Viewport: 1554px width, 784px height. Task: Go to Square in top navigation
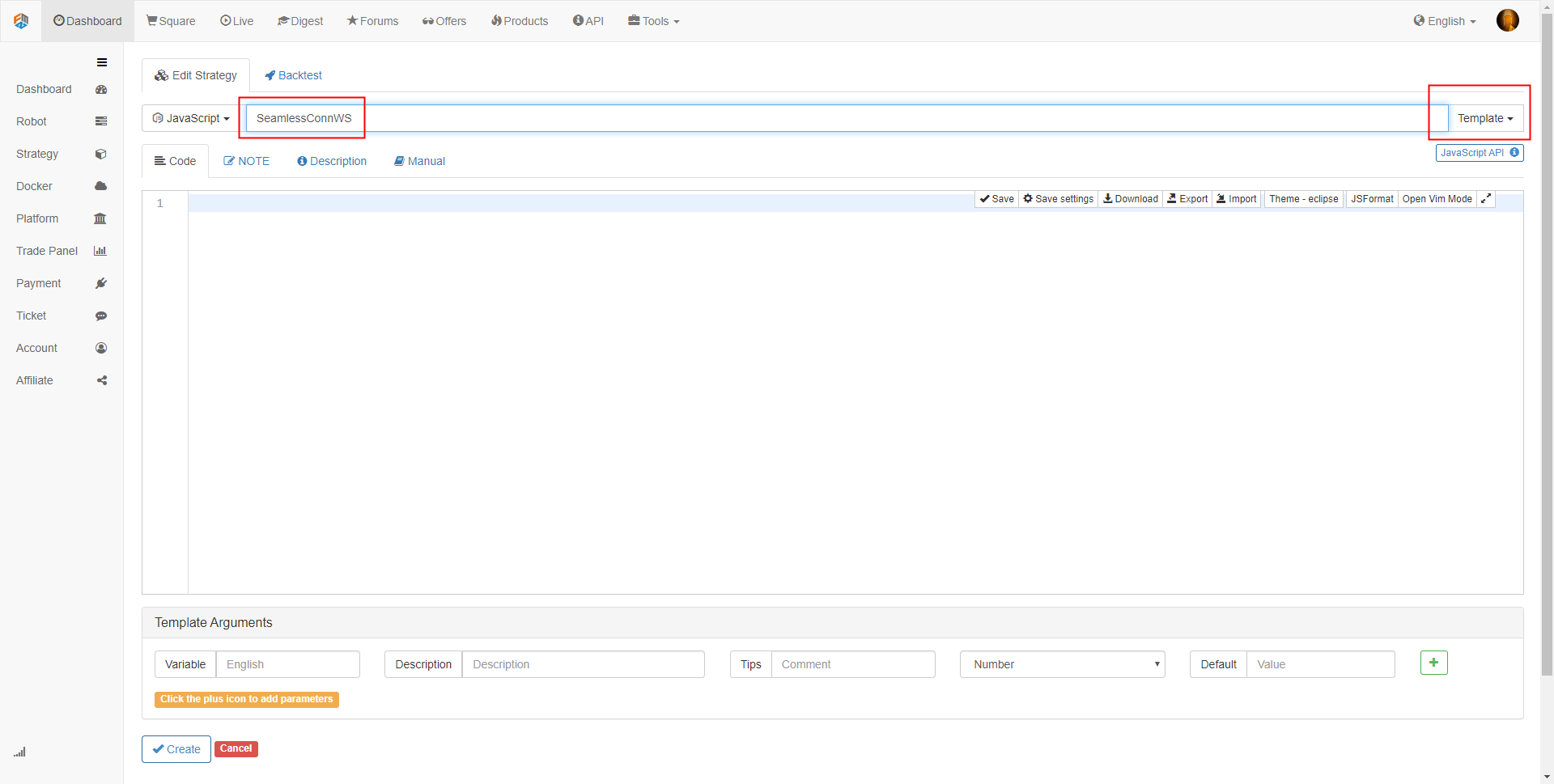[x=171, y=21]
